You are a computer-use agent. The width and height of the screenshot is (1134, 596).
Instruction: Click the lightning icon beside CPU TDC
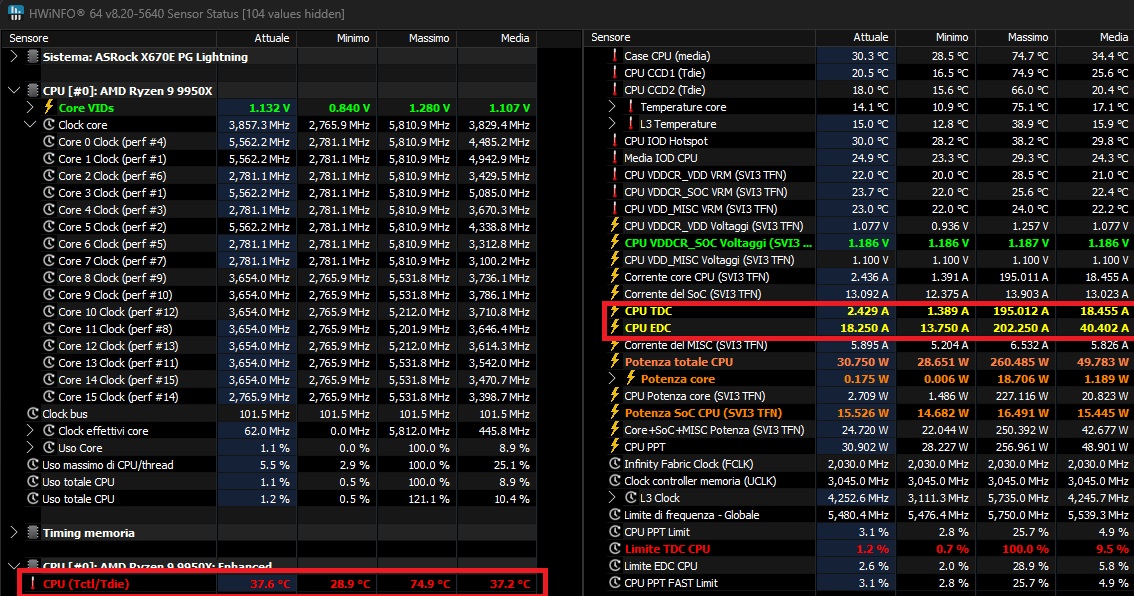coord(615,310)
